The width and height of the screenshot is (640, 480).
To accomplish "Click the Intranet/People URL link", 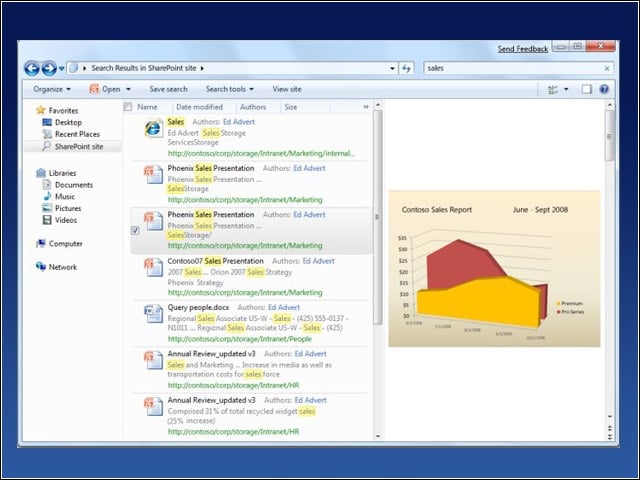I will coord(240,339).
